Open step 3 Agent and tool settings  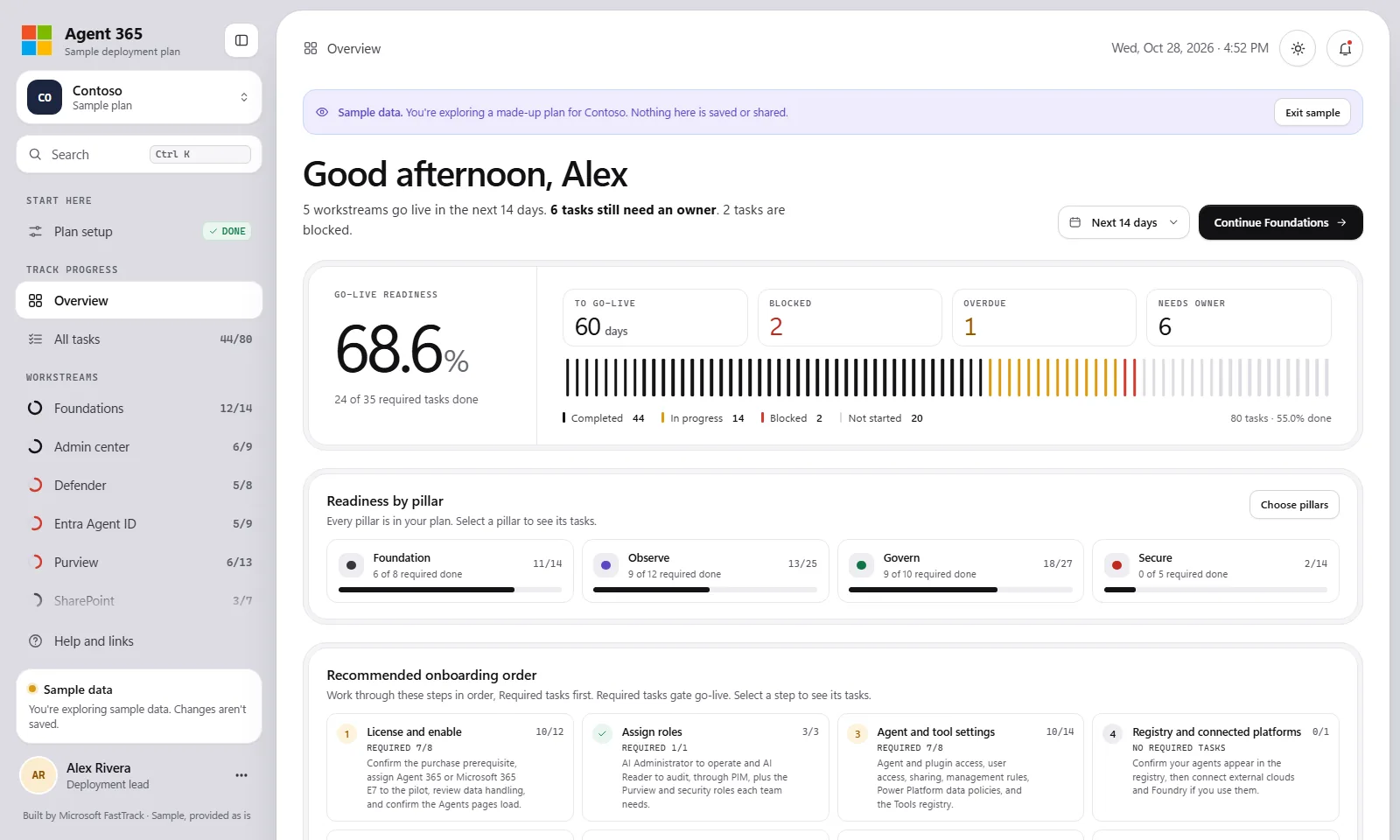click(x=961, y=767)
